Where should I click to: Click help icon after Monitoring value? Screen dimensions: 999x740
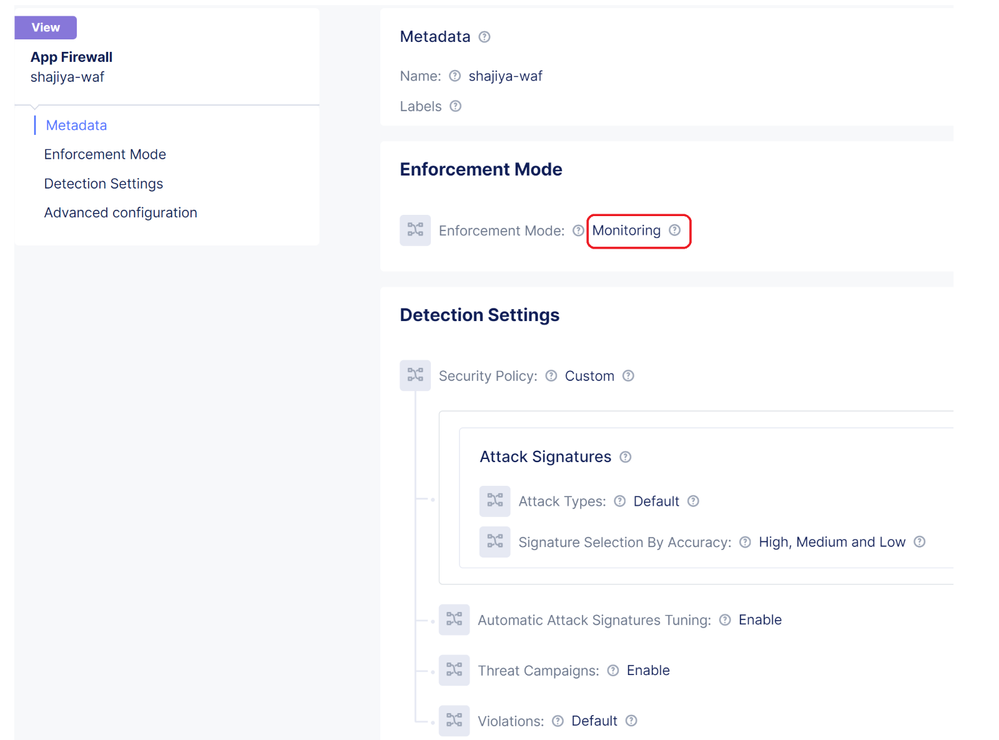tap(675, 230)
